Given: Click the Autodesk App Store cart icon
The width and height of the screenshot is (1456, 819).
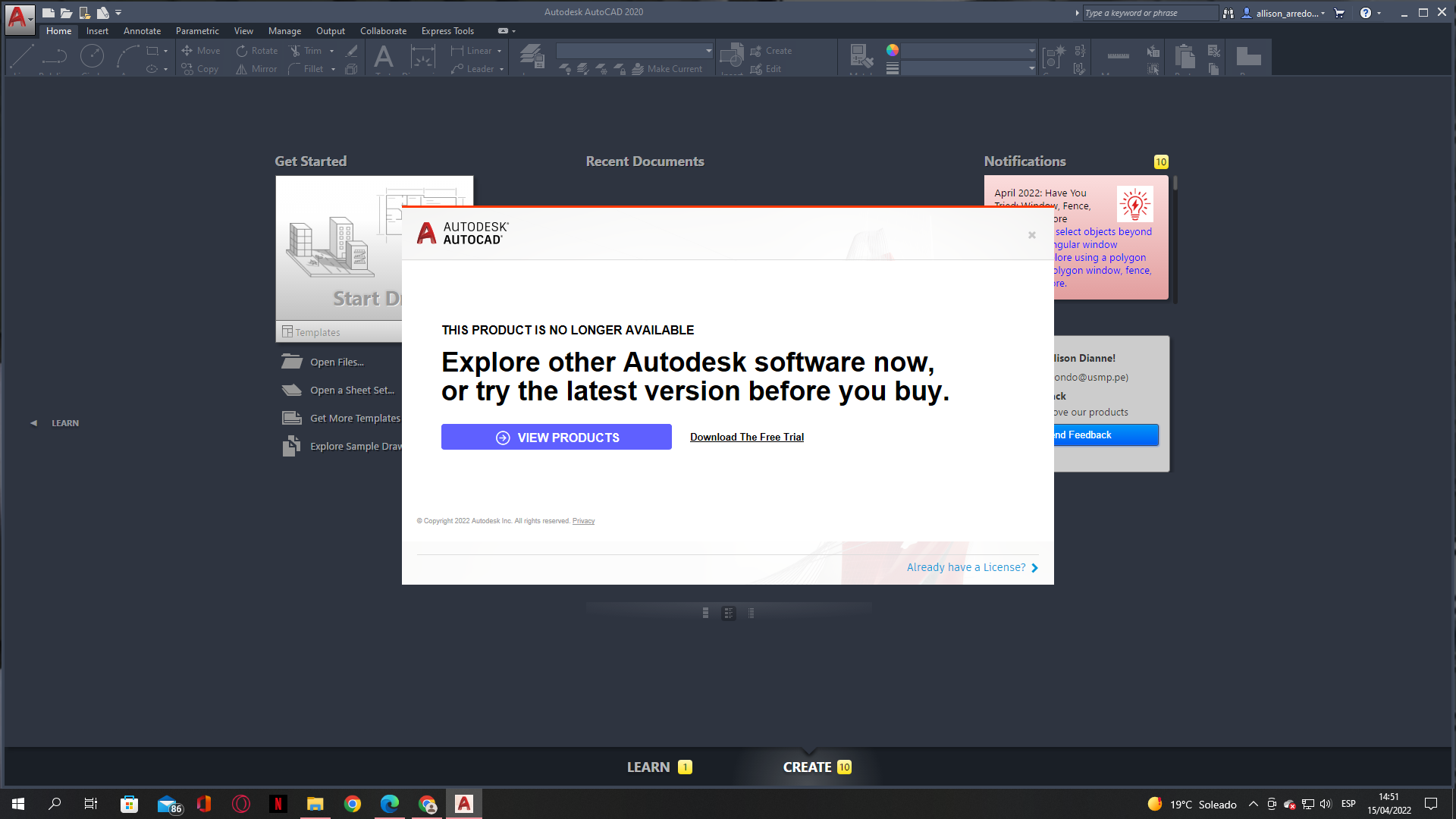Looking at the screenshot, I should (x=1340, y=13).
